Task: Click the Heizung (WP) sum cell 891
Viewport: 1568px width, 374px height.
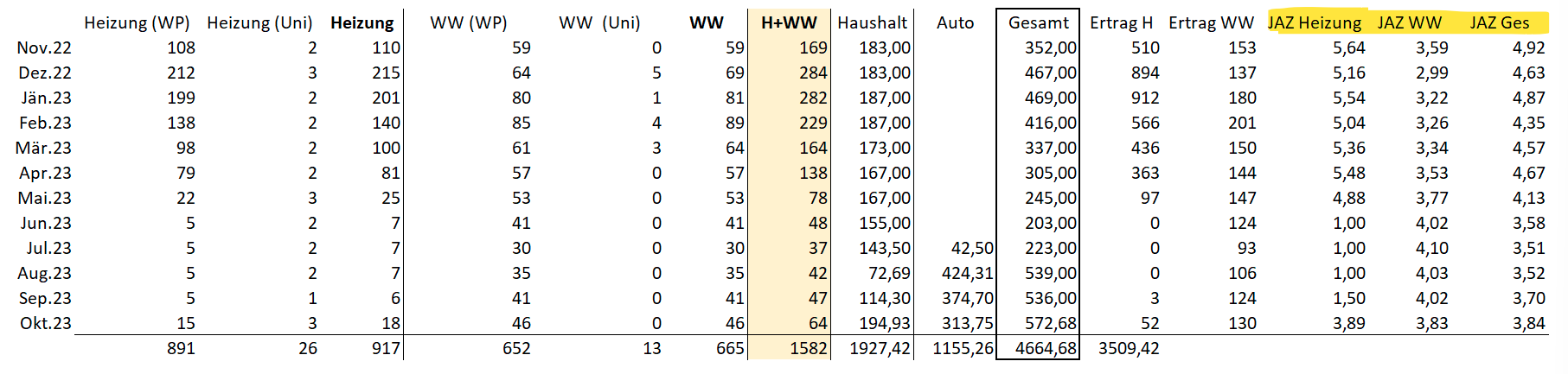Action: tap(181, 348)
